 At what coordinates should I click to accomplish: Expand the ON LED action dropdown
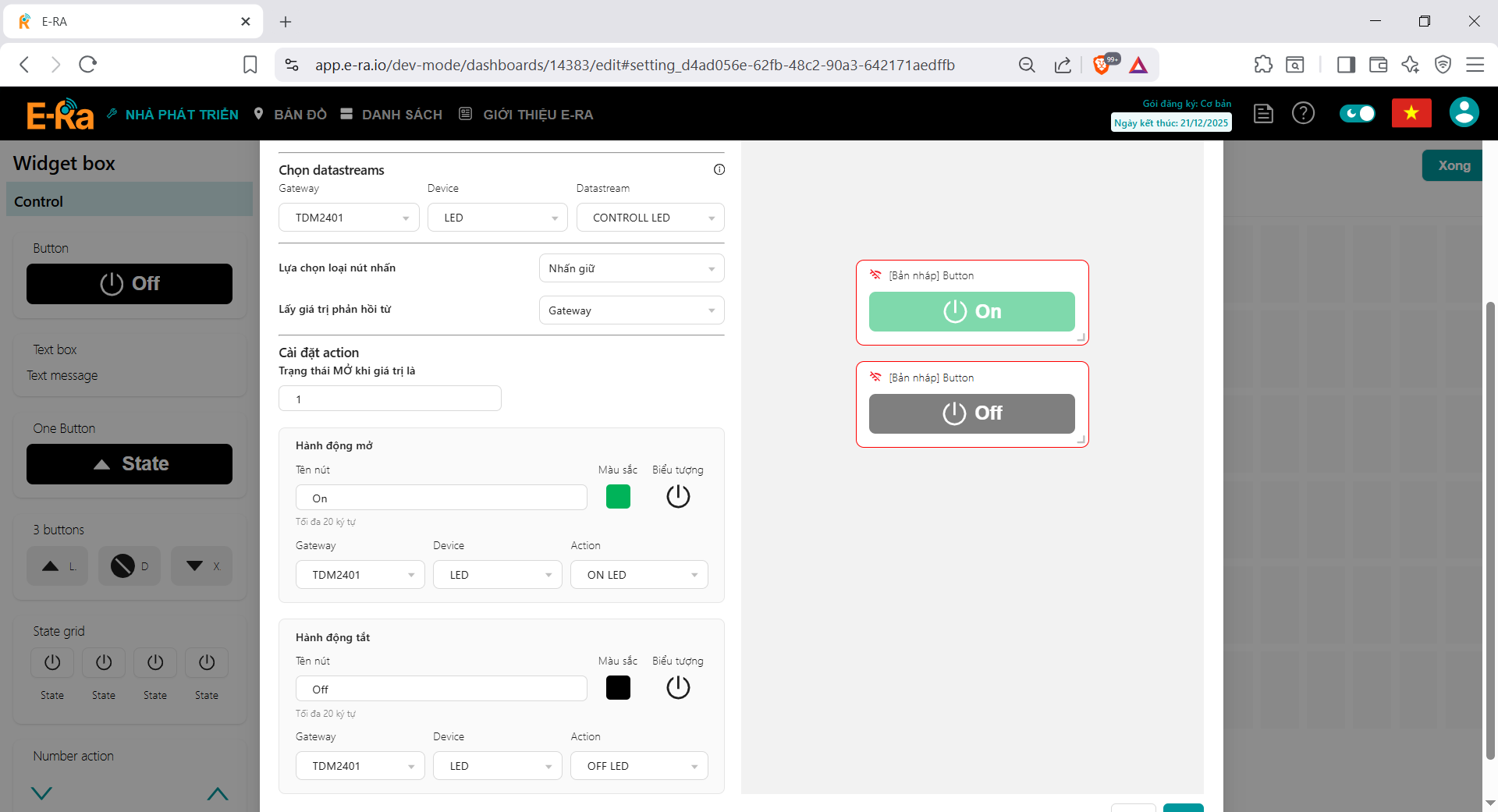(638, 575)
